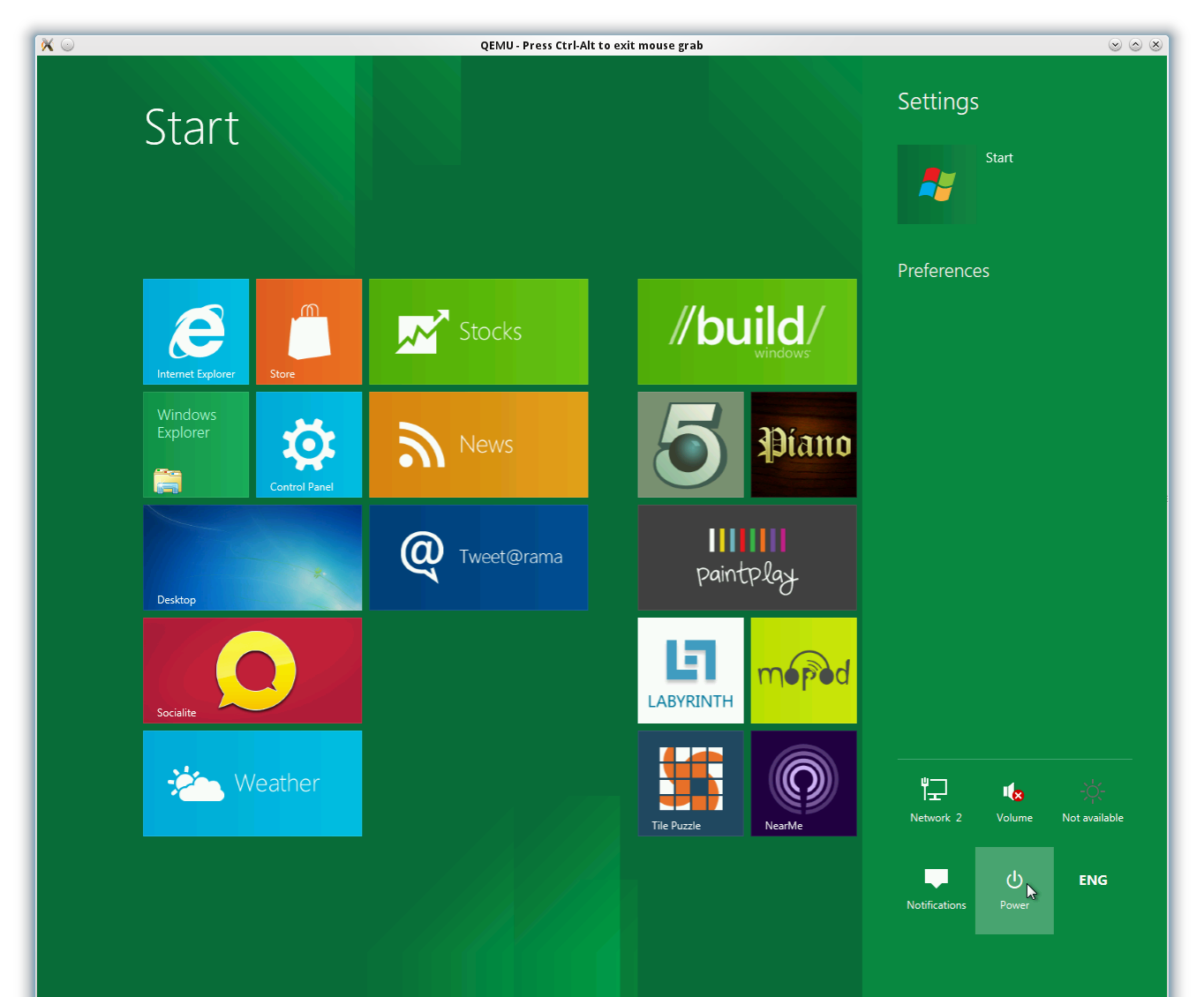Open the Control Panel tile

point(309,445)
